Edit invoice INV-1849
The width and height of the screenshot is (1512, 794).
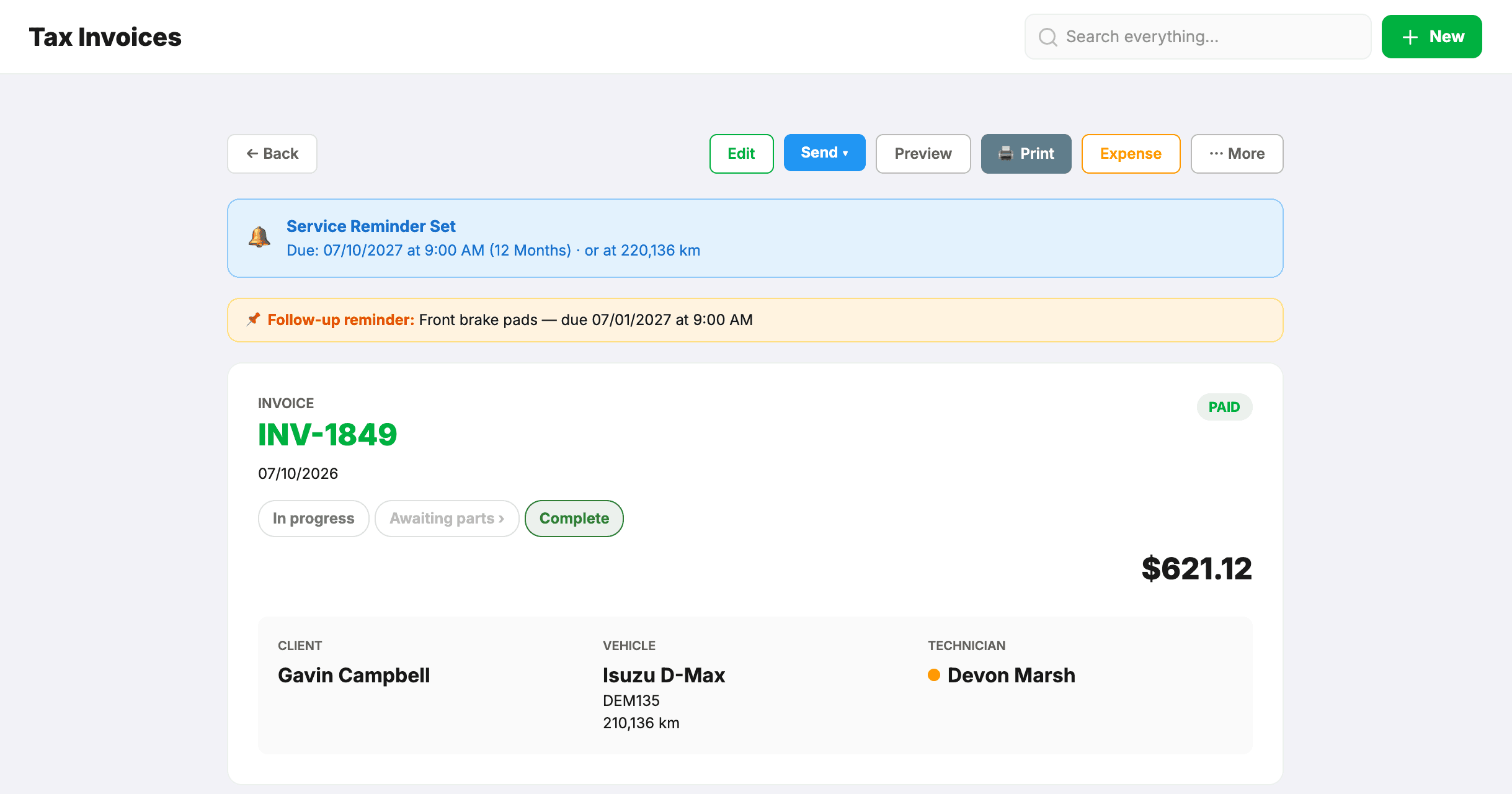[742, 154]
